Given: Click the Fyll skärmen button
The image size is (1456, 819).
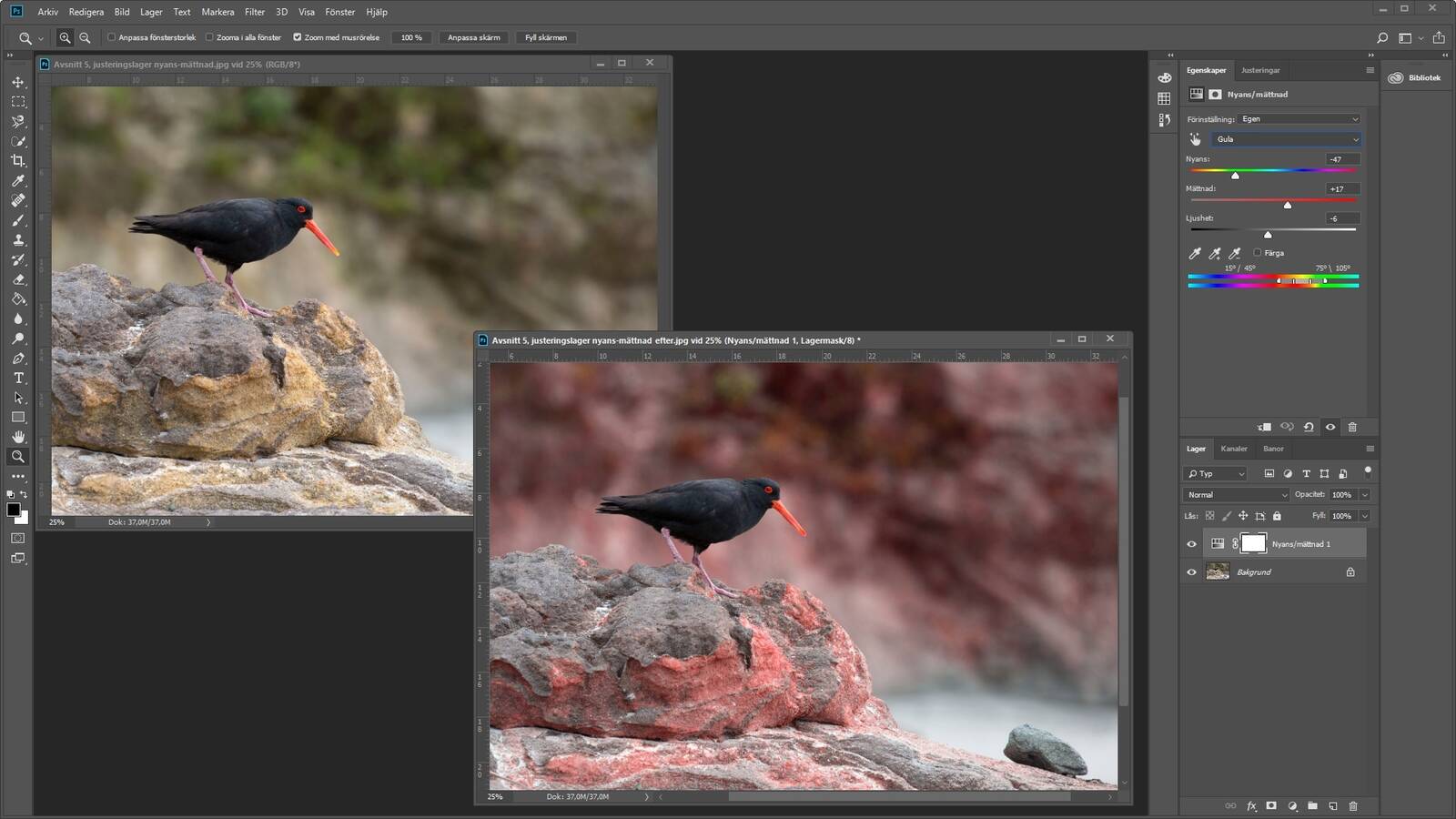Looking at the screenshot, I should click(x=545, y=37).
